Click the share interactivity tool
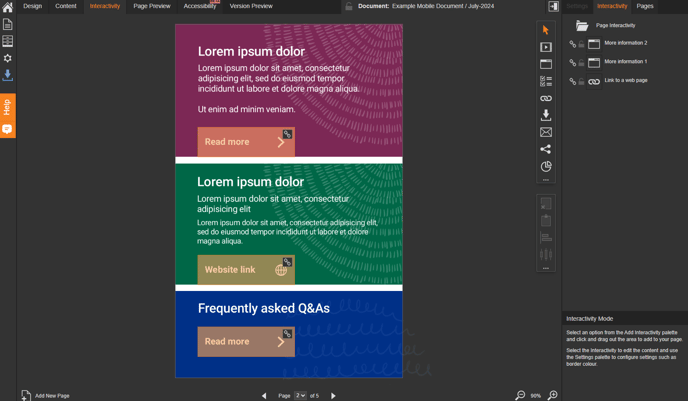The height and width of the screenshot is (401, 688). pos(546,149)
